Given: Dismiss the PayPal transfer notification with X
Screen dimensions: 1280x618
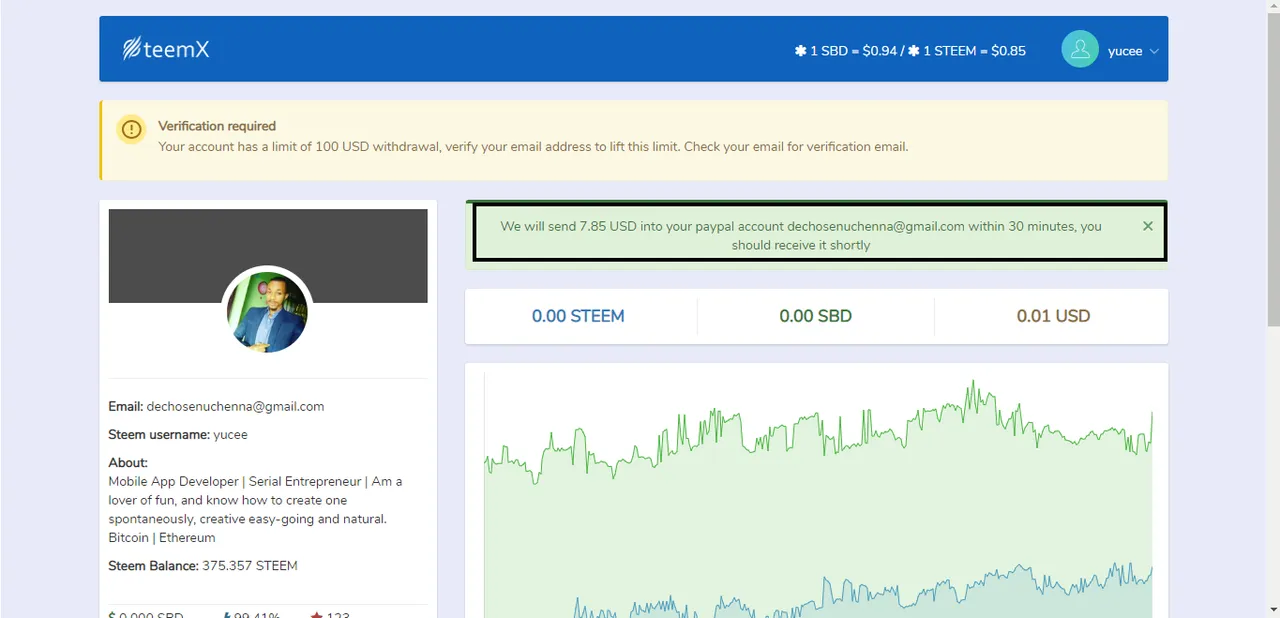Looking at the screenshot, I should tap(1148, 226).
